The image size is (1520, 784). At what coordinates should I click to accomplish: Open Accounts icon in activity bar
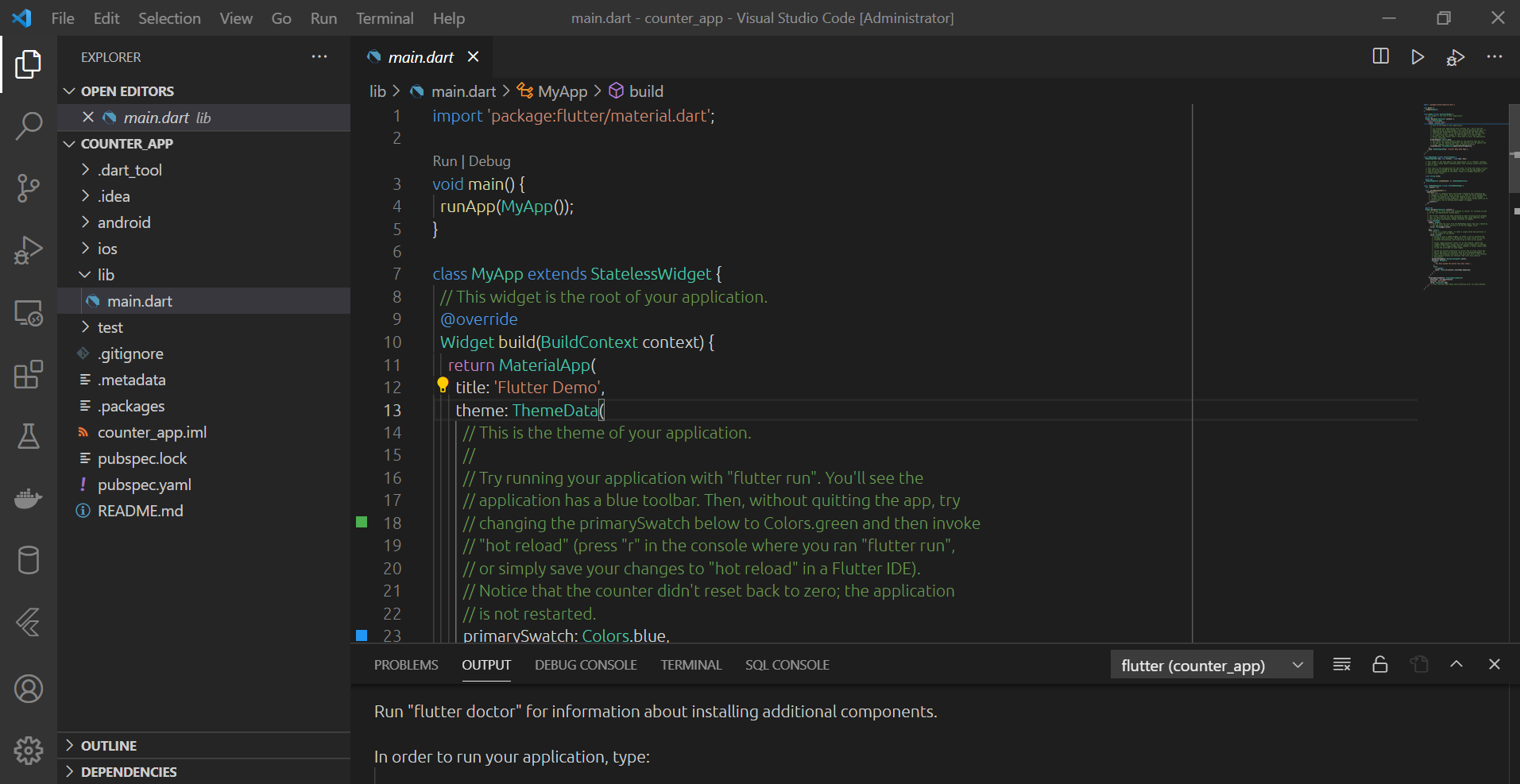(x=29, y=689)
